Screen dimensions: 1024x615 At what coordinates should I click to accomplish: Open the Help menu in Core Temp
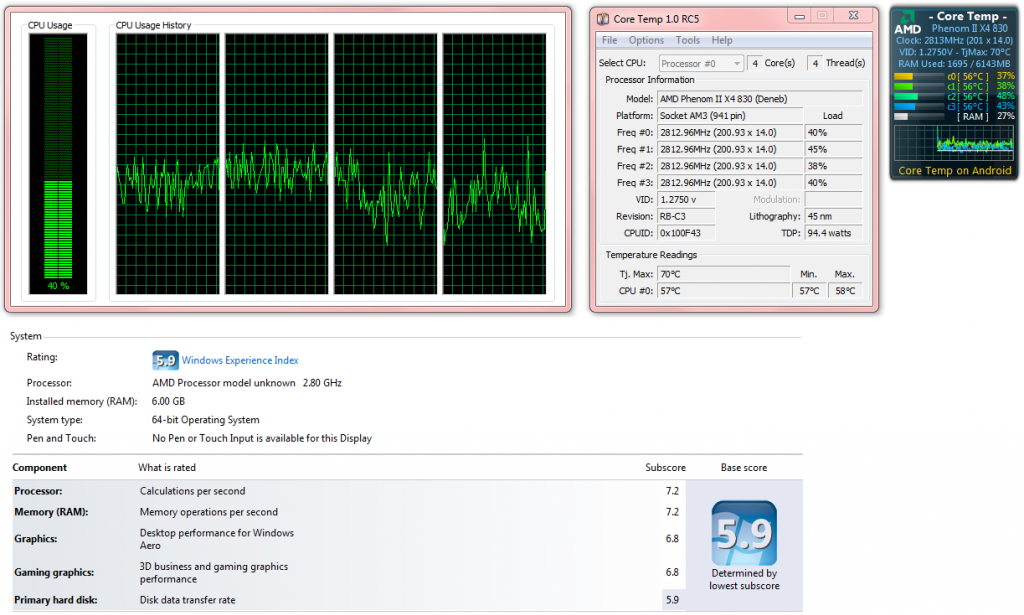(x=722, y=40)
